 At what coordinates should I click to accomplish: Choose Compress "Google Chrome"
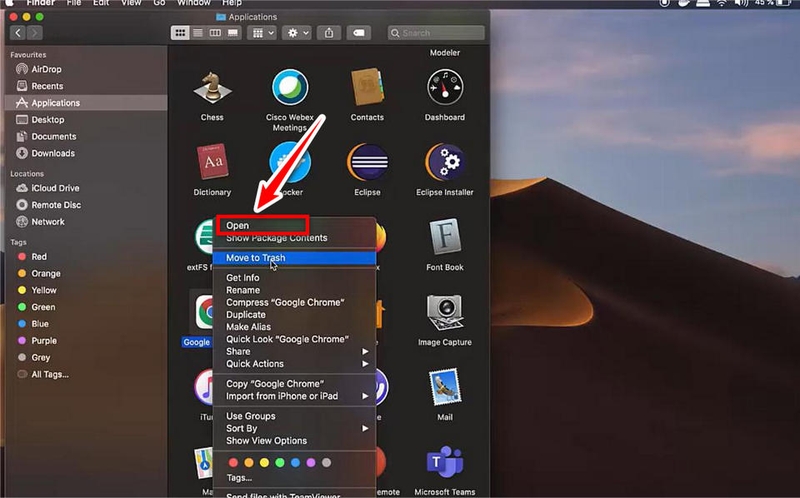click(294, 302)
